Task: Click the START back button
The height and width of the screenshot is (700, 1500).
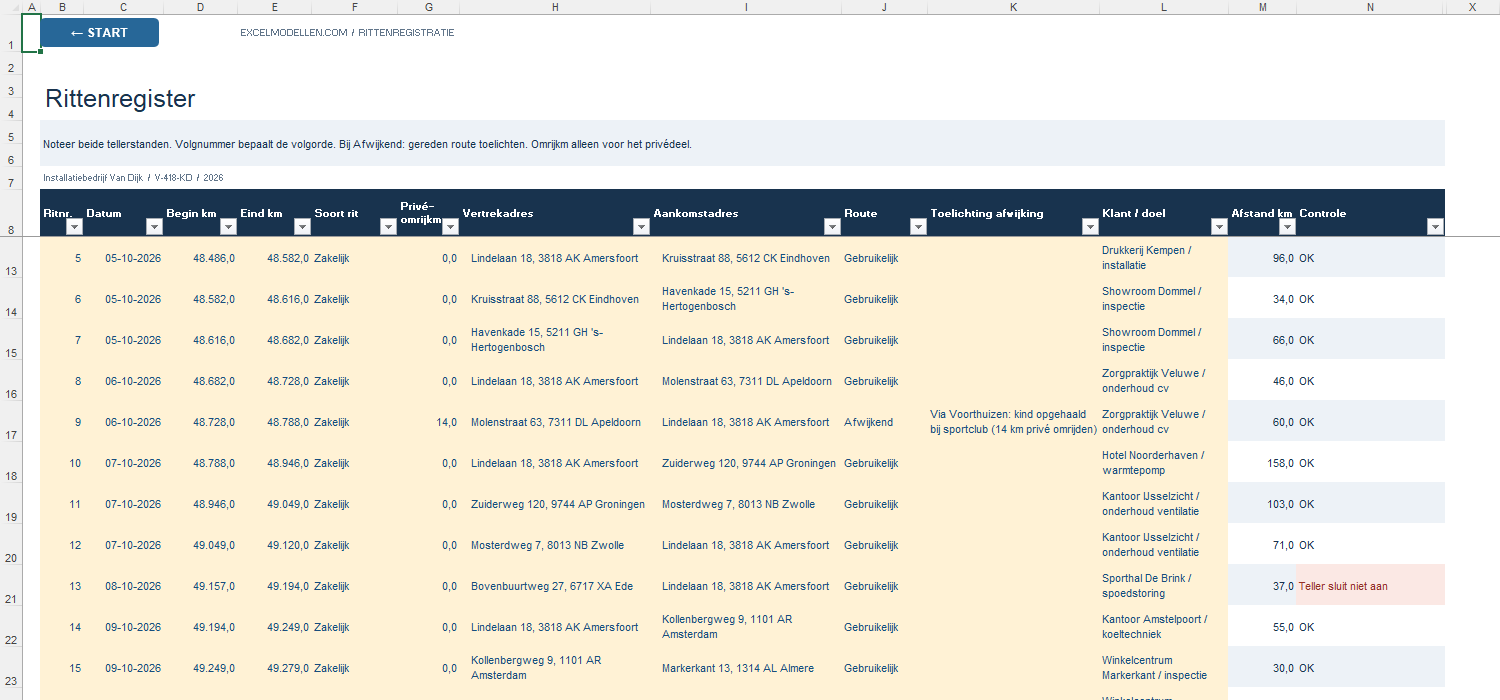Action: 100,33
